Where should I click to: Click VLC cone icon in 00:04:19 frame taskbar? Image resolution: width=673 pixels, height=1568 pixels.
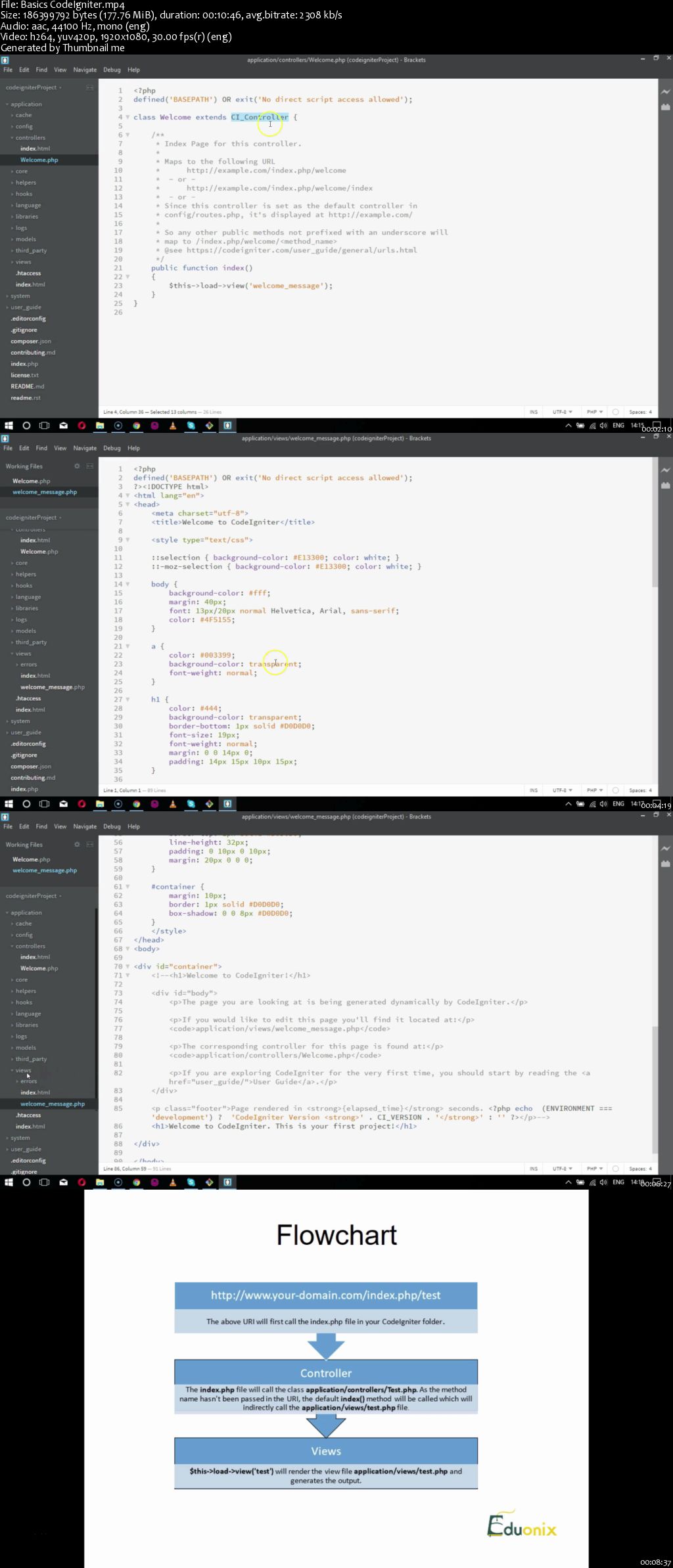pos(173,804)
